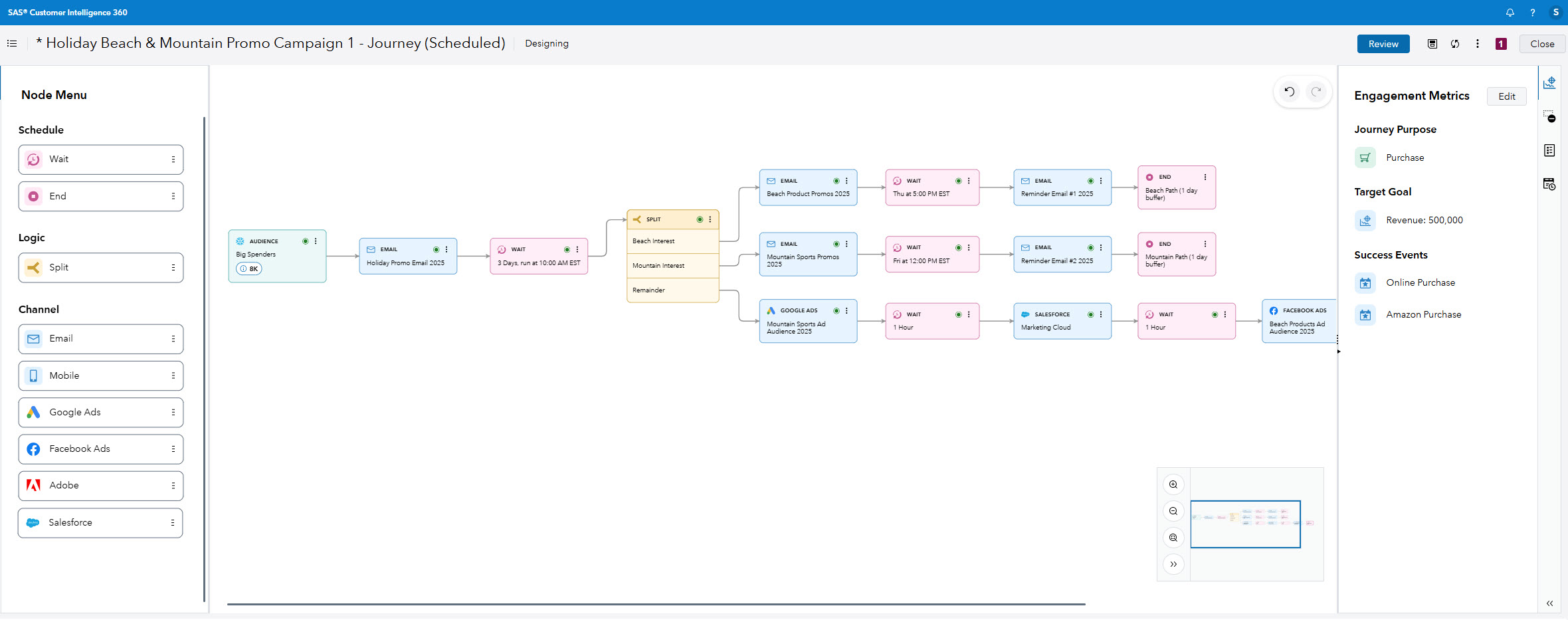
Task: Select the Reminder Email #2 2025 node
Action: click(x=1062, y=255)
